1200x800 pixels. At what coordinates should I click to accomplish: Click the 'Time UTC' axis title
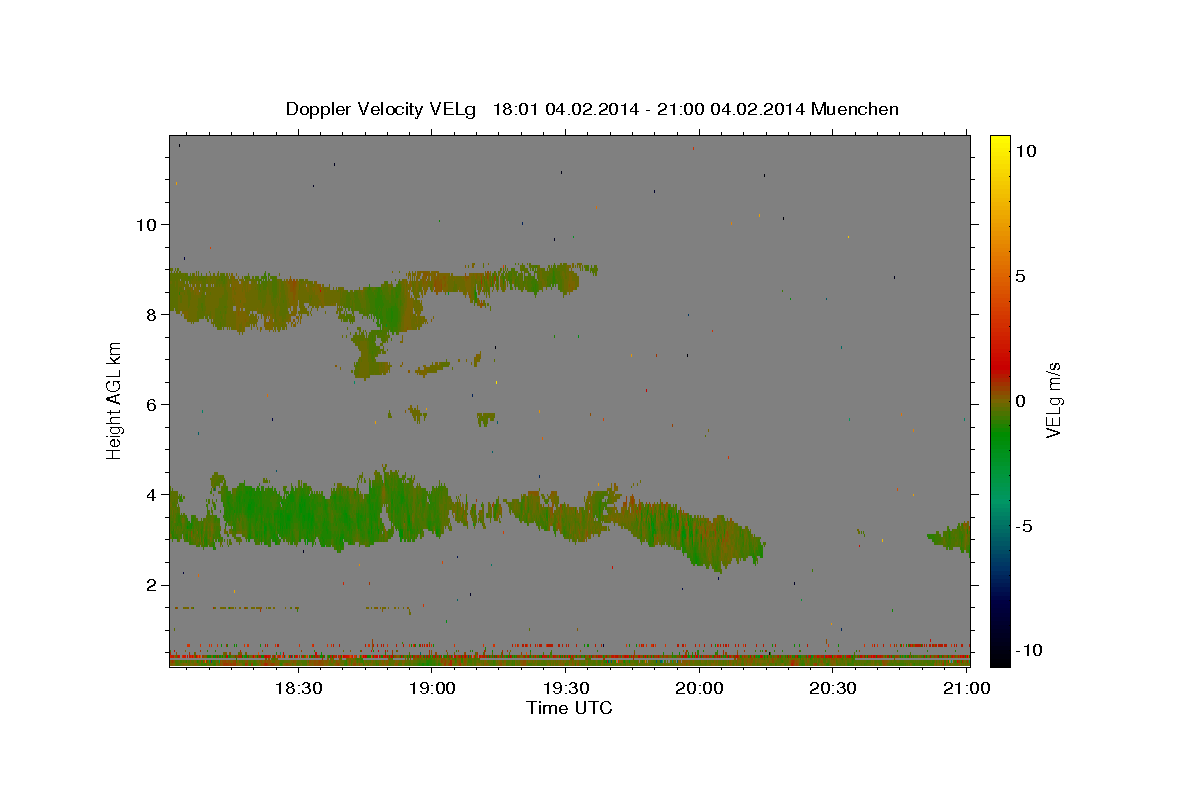point(569,708)
